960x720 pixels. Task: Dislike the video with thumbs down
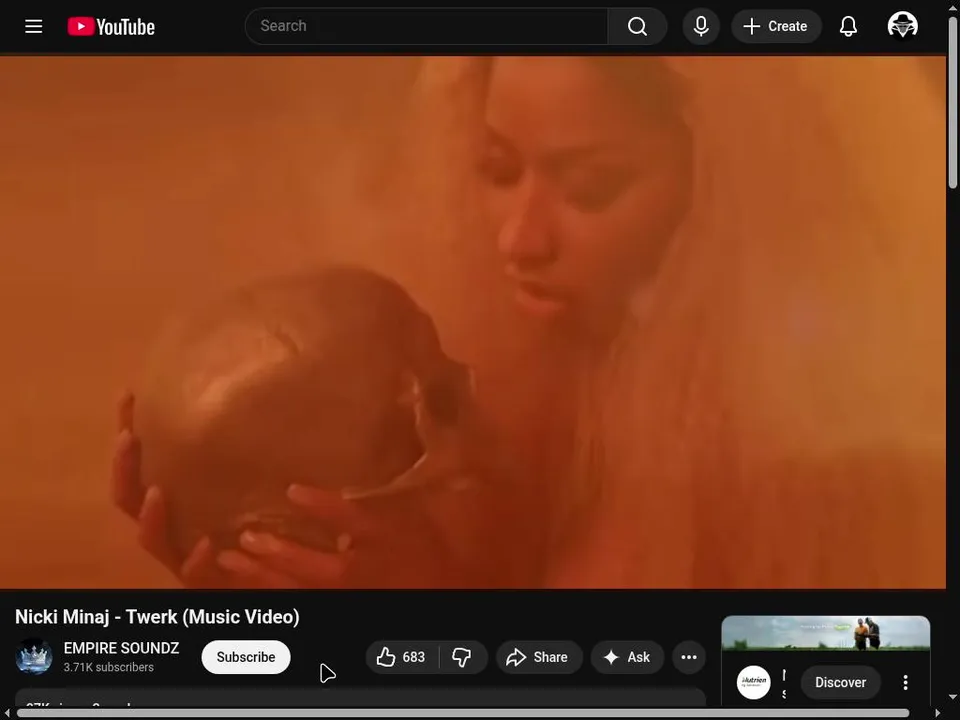(x=462, y=657)
